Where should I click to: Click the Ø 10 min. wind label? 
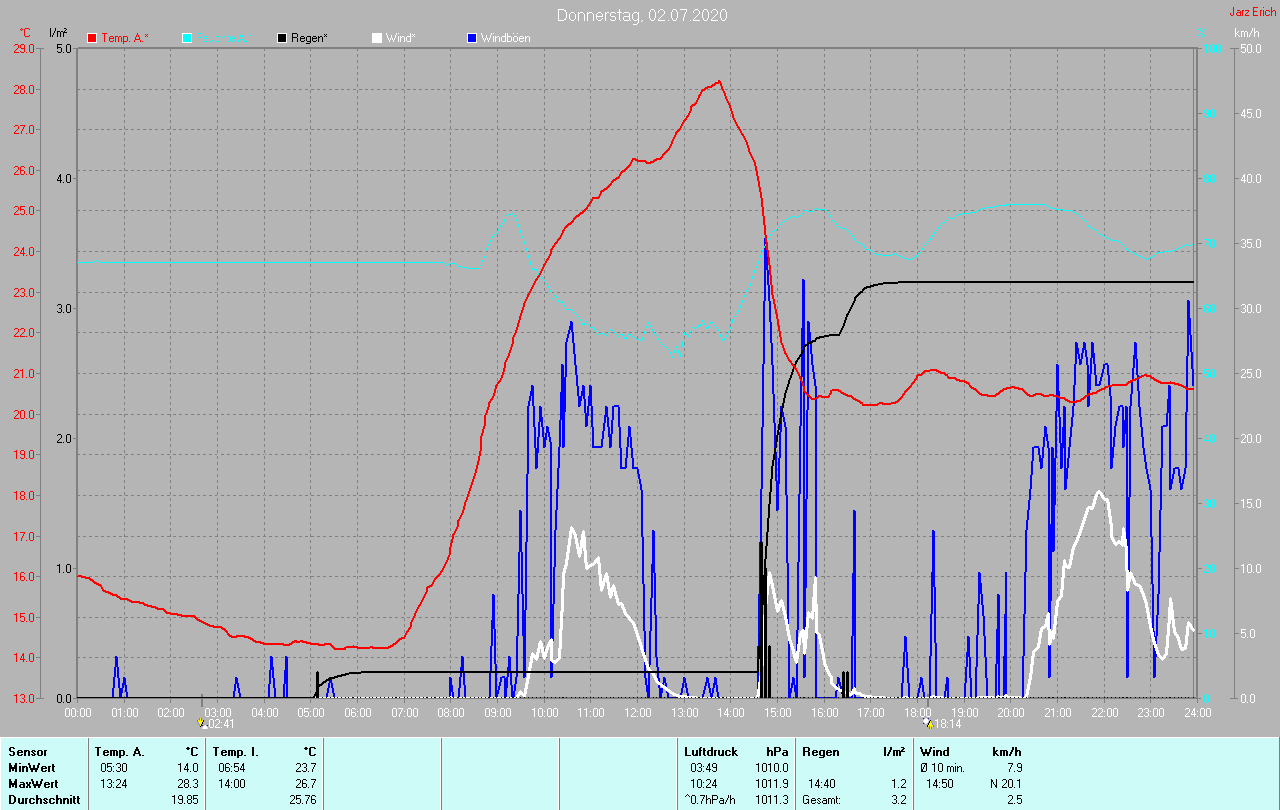[x=943, y=768]
